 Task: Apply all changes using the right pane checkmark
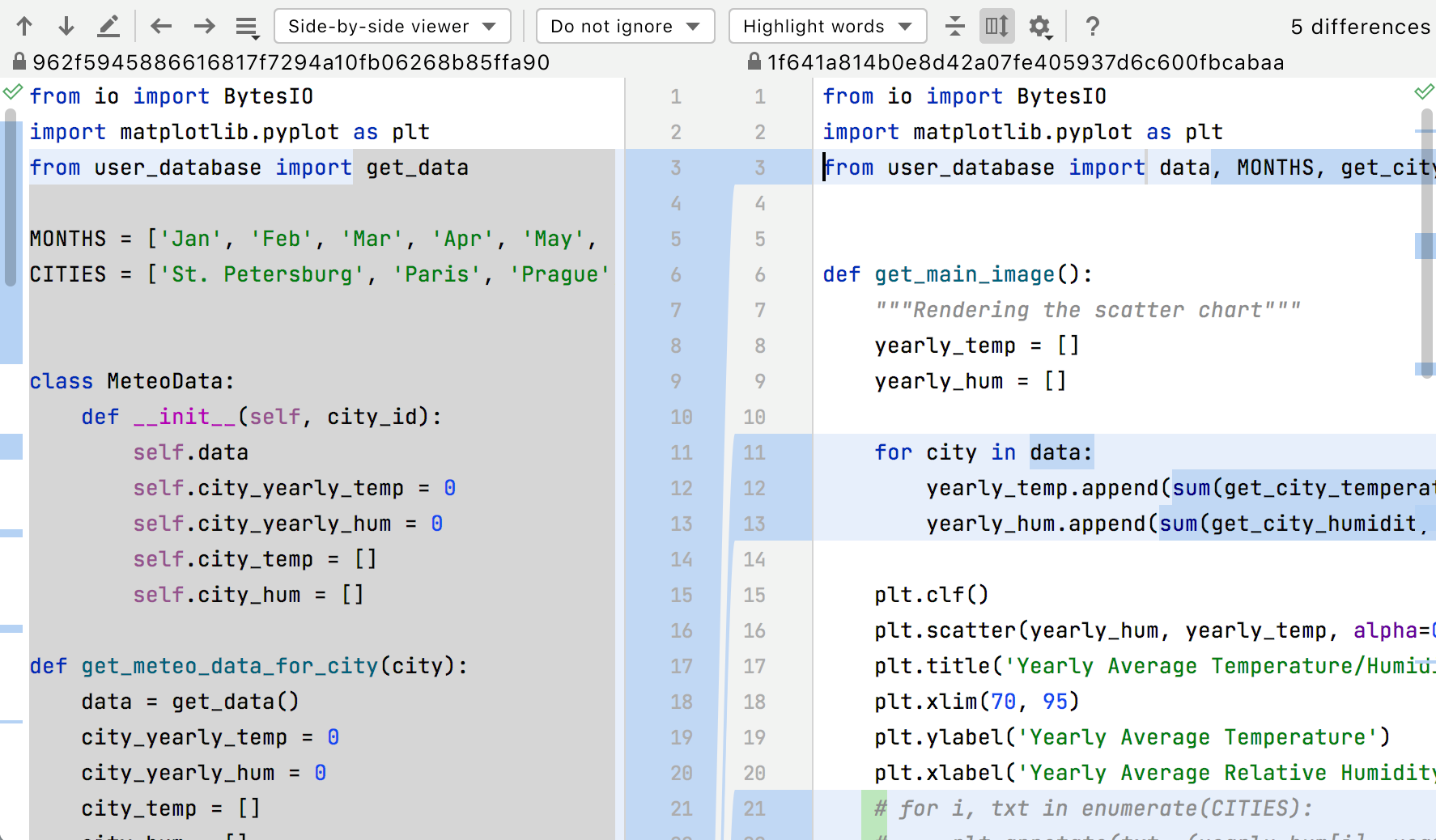click(x=1424, y=92)
